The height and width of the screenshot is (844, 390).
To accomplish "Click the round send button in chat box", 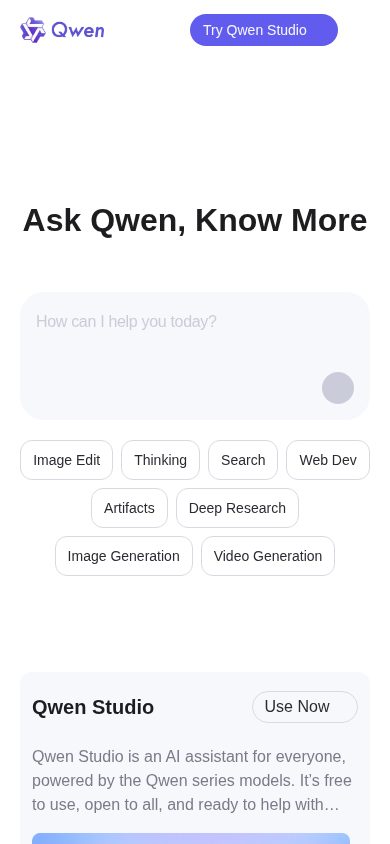I will 338,388.
